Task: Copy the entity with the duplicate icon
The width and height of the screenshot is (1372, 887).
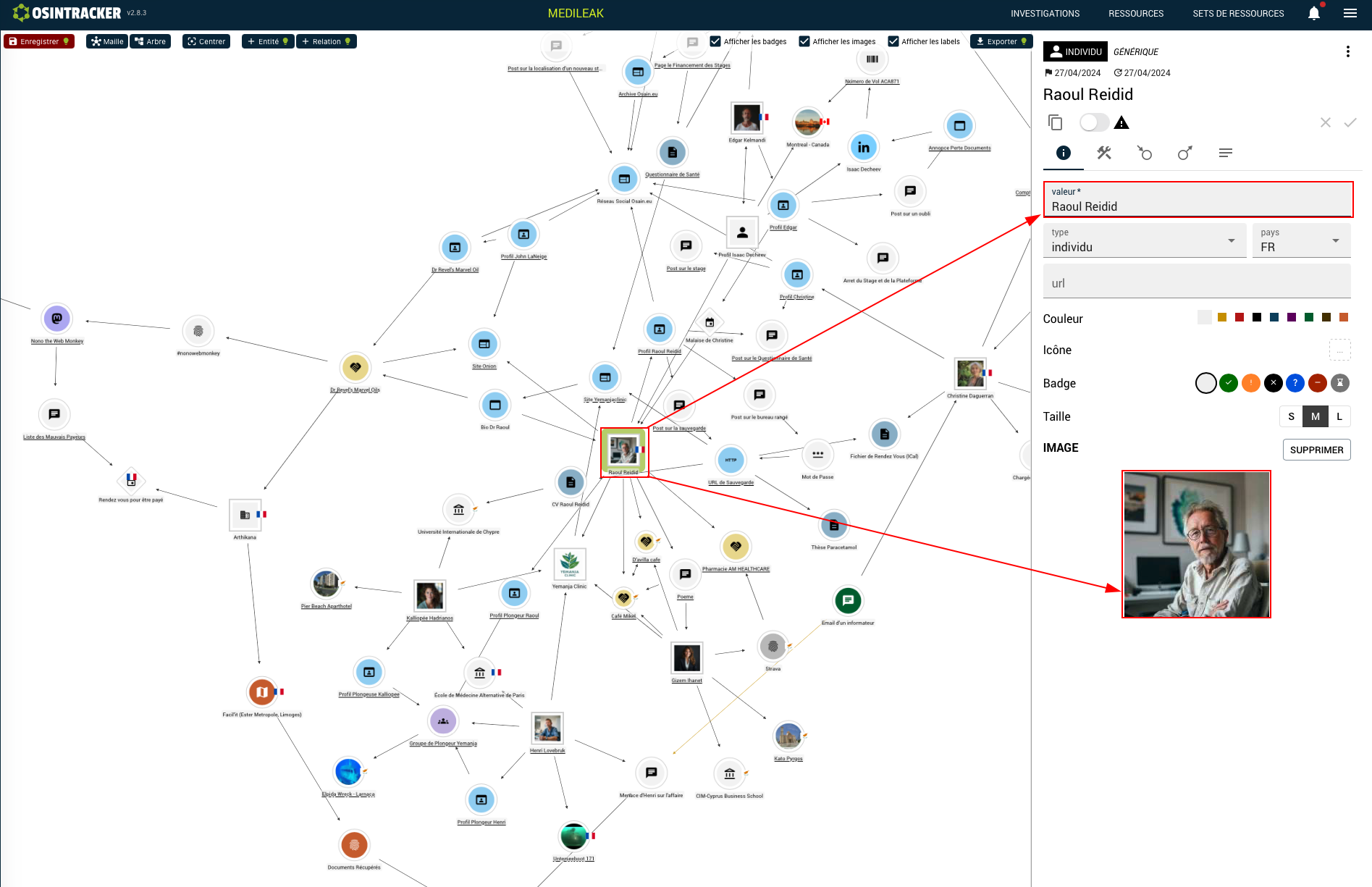Action: pyautogui.click(x=1056, y=122)
